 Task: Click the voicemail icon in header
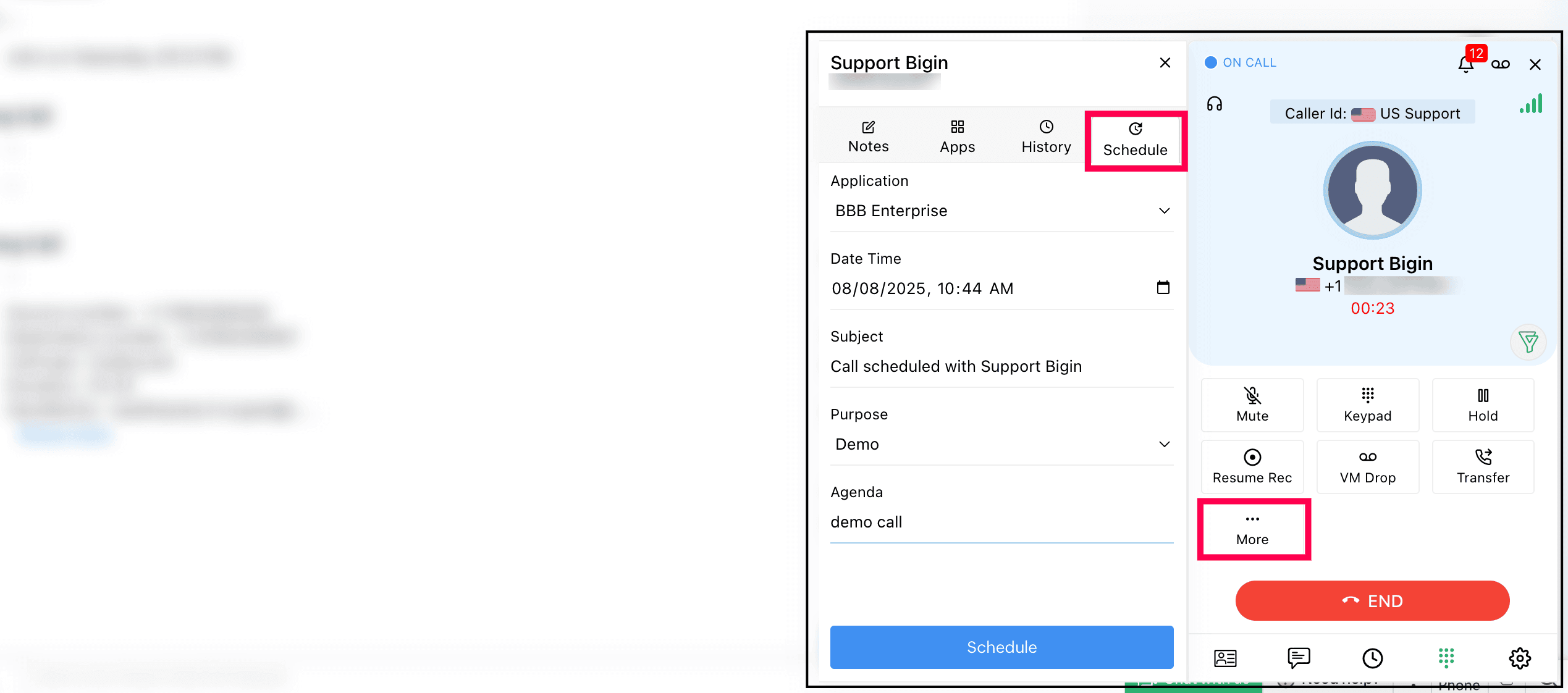[x=1500, y=64]
